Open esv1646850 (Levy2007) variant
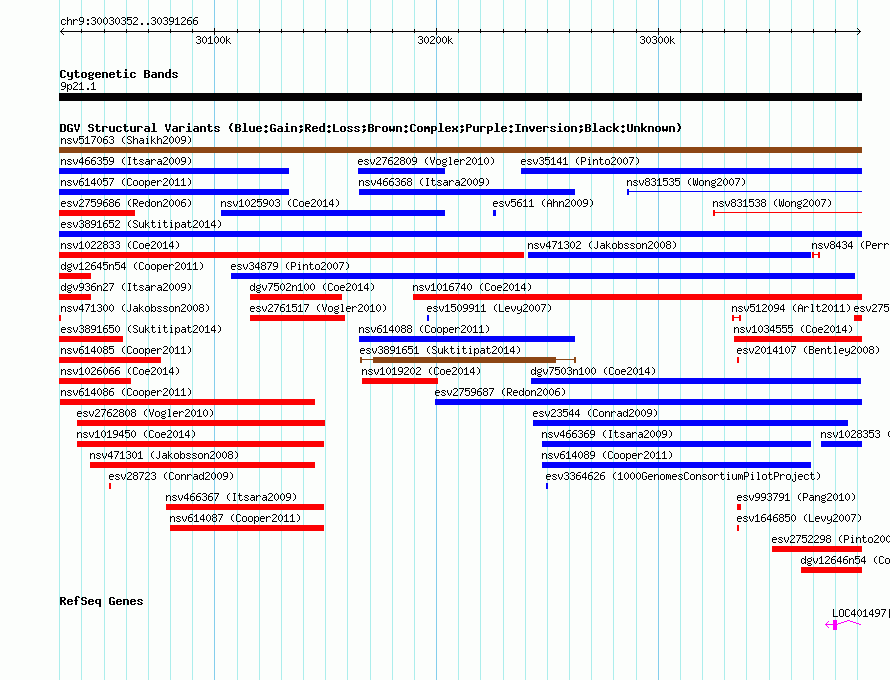890x680 pixels. pyautogui.click(x=799, y=518)
